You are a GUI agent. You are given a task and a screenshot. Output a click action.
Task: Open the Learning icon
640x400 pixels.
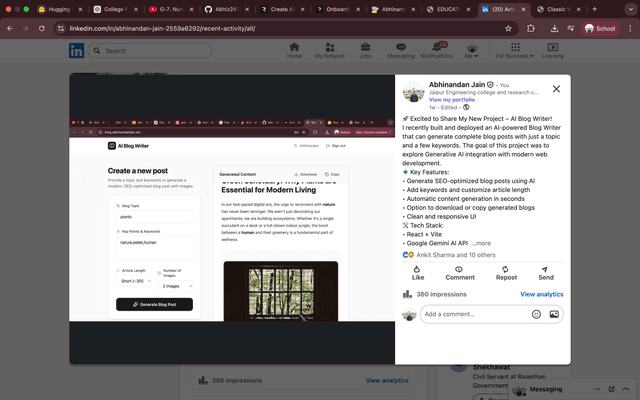(x=553, y=51)
